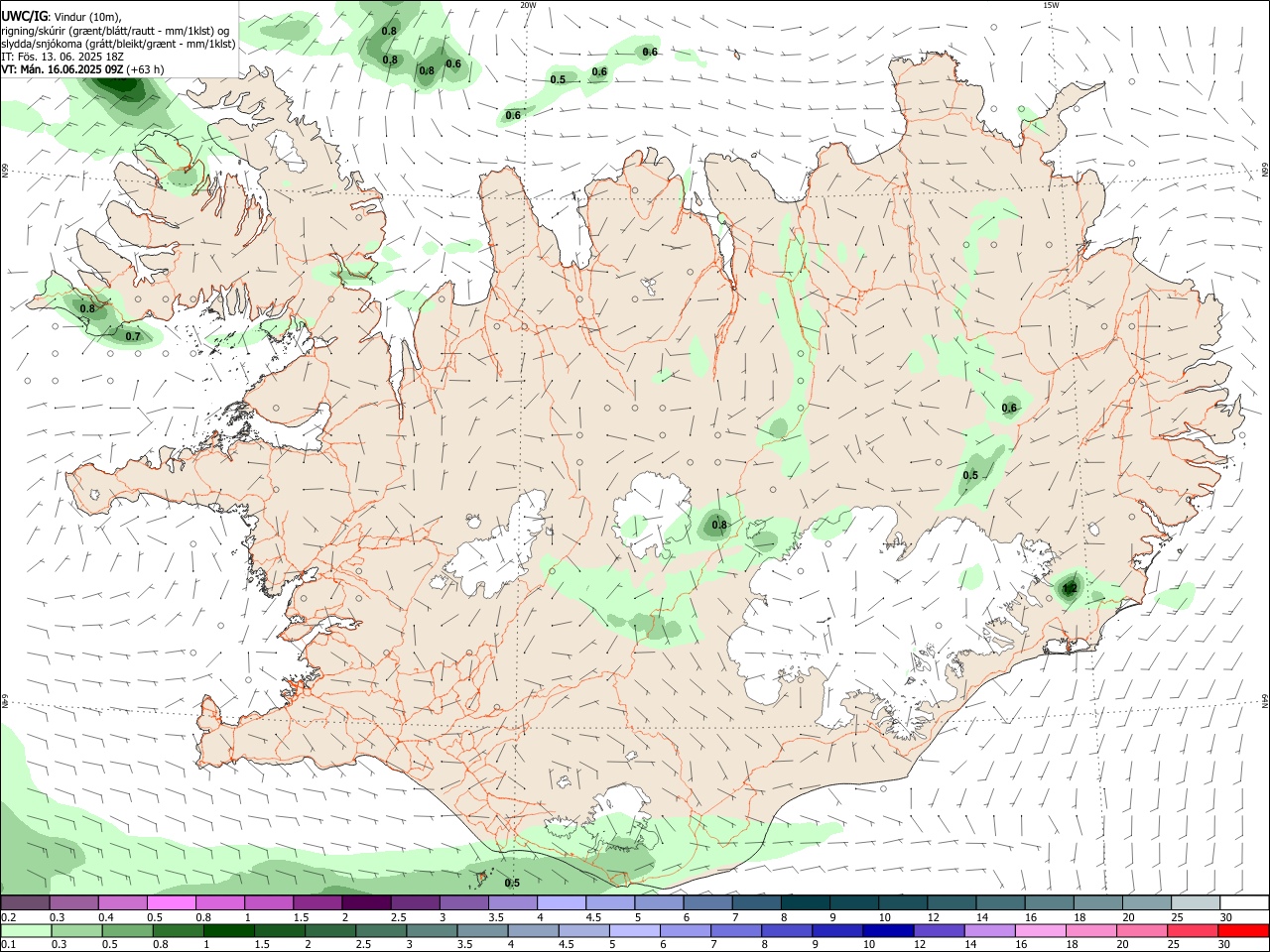
Task: Pick the light pink 16 swatch, rain scale
Action: click(1040, 931)
